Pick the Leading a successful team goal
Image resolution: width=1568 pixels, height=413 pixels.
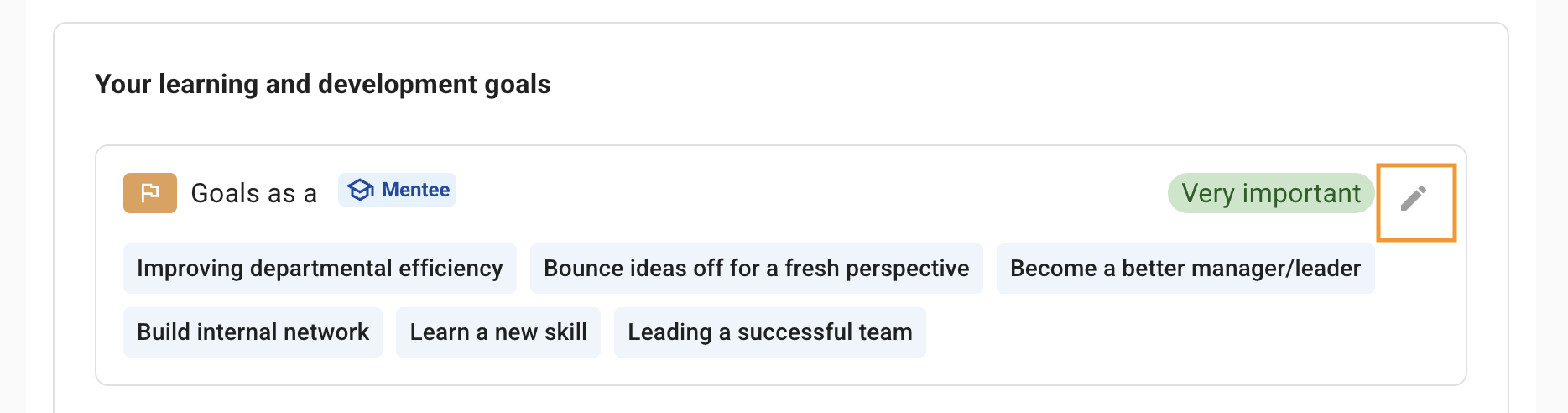click(769, 332)
